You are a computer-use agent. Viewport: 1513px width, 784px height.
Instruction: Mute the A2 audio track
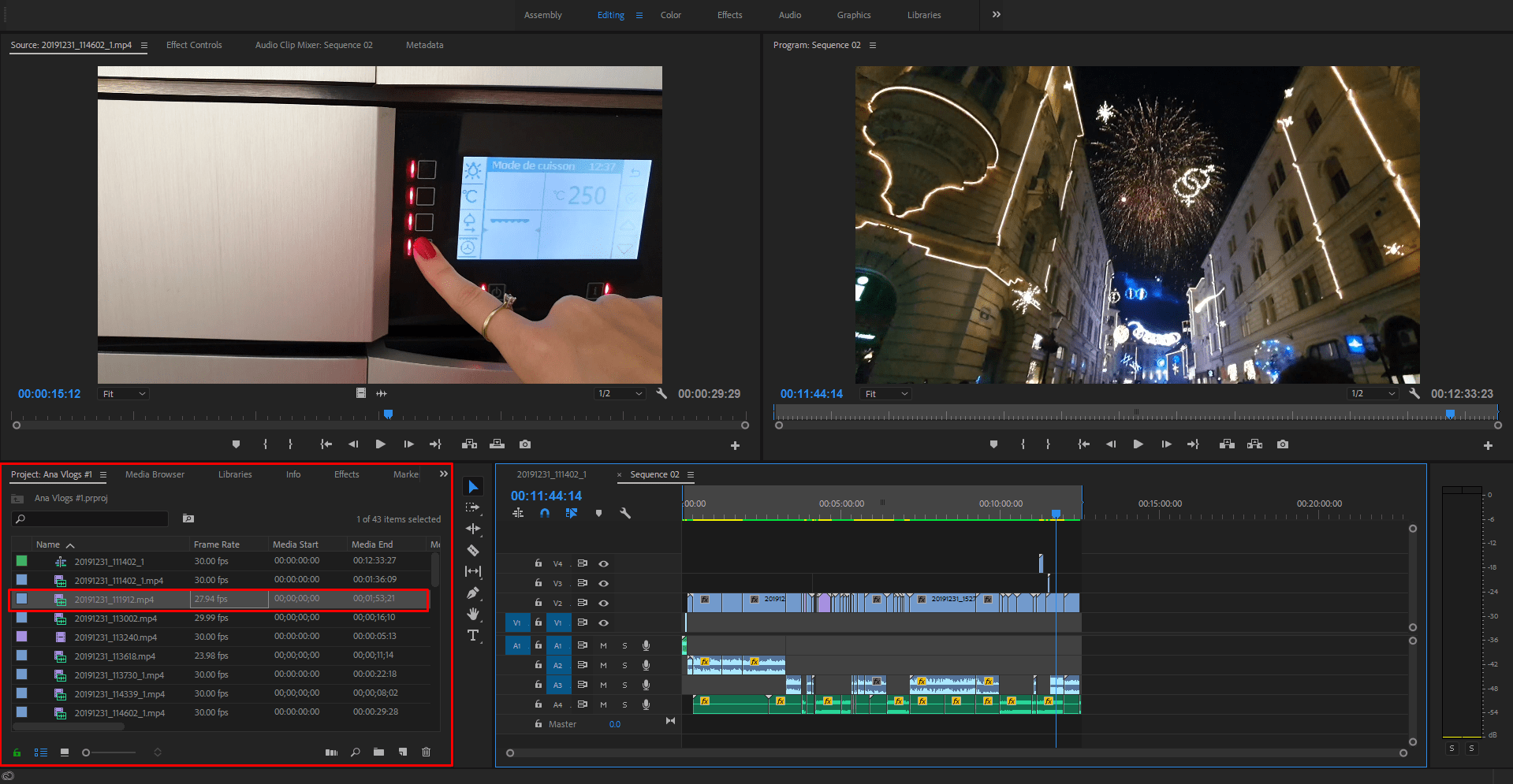tap(603, 665)
